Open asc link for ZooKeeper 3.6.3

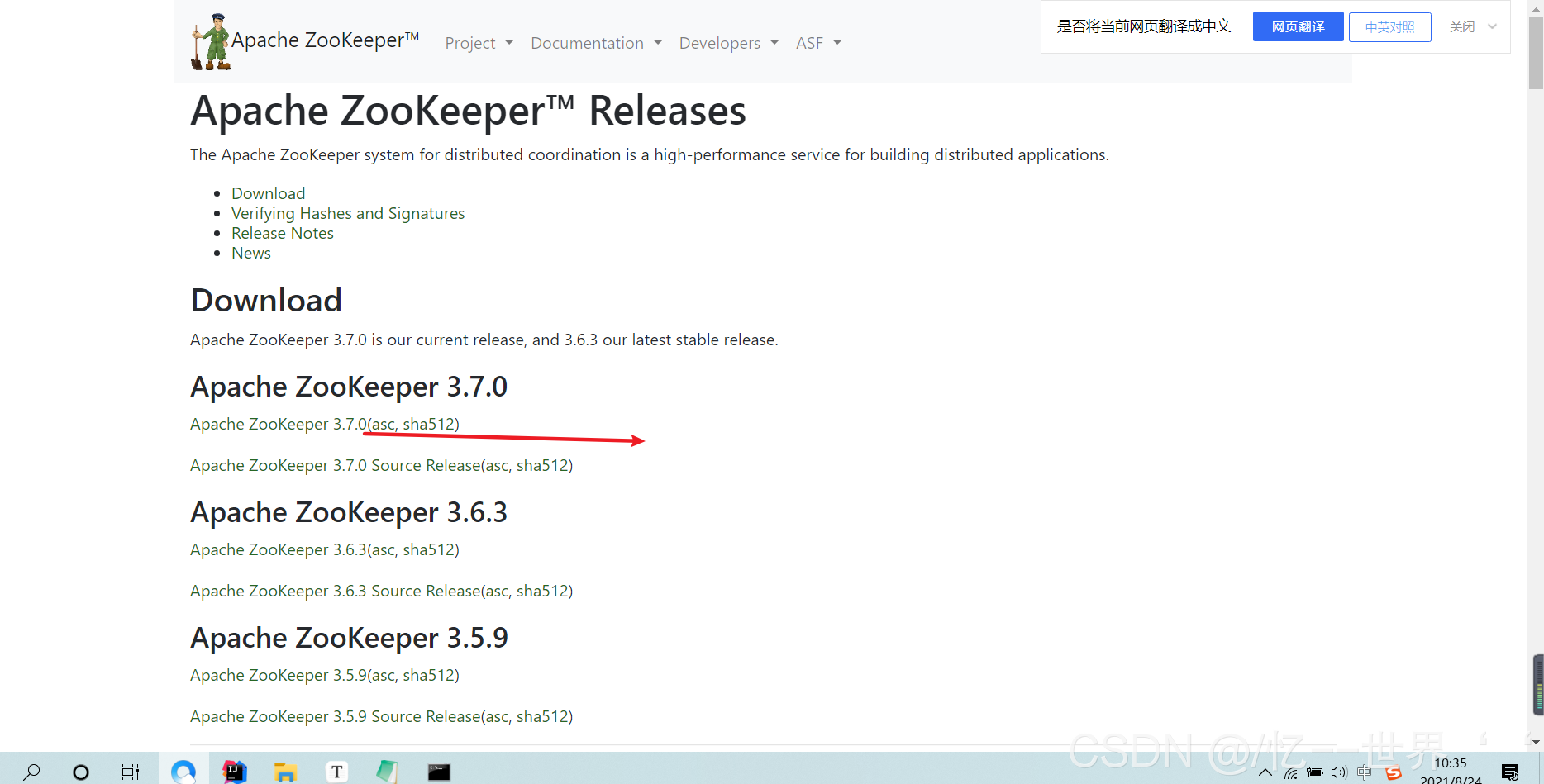[383, 549]
